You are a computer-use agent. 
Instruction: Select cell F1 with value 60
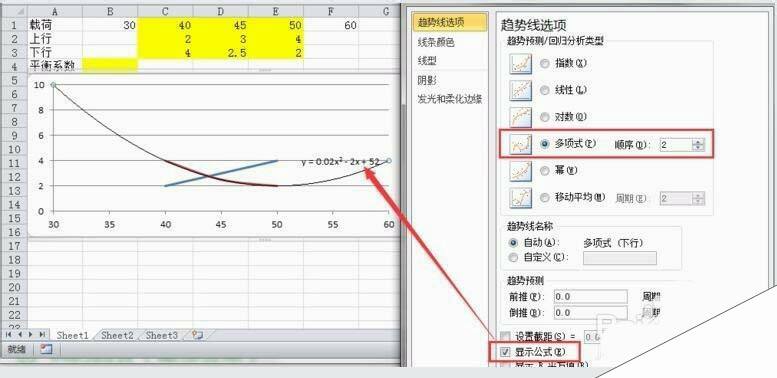point(331,25)
